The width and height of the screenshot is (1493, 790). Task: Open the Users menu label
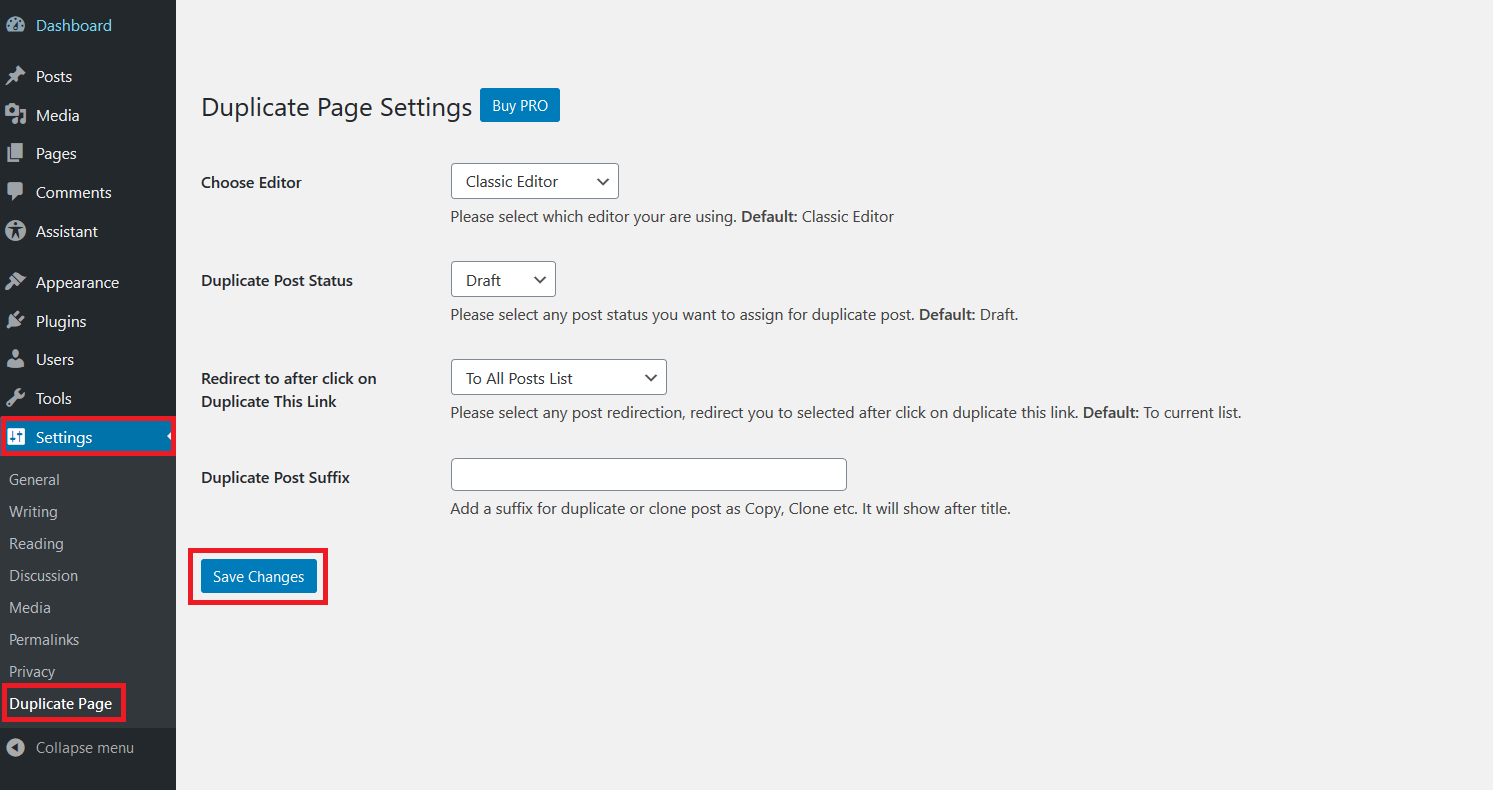point(55,359)
